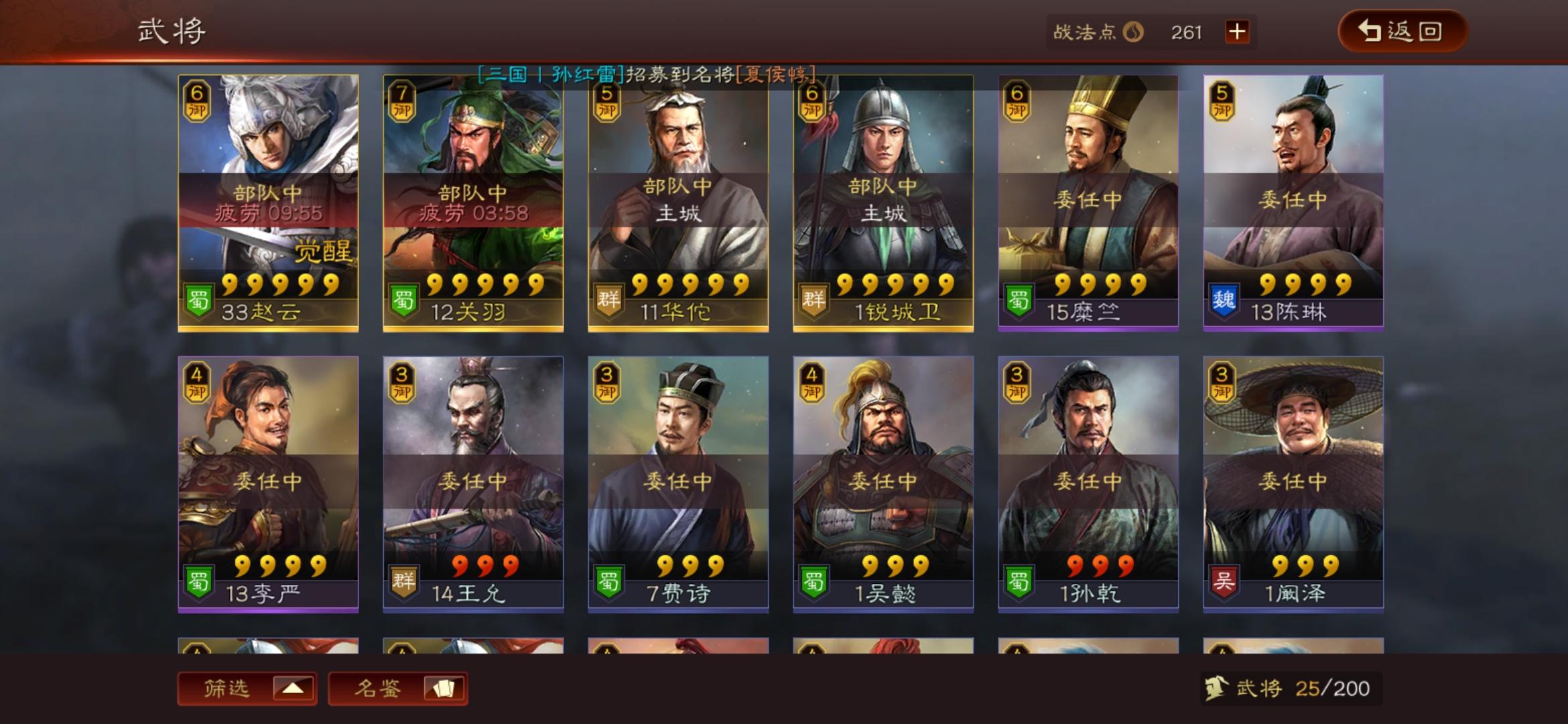
Task: Open the 糜竺 general card
Action: click(x=1088, y=203)
